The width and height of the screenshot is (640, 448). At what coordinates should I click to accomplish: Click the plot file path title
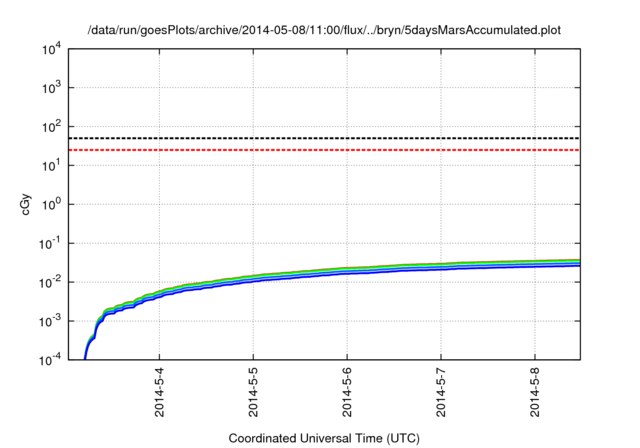coord(324,31)
